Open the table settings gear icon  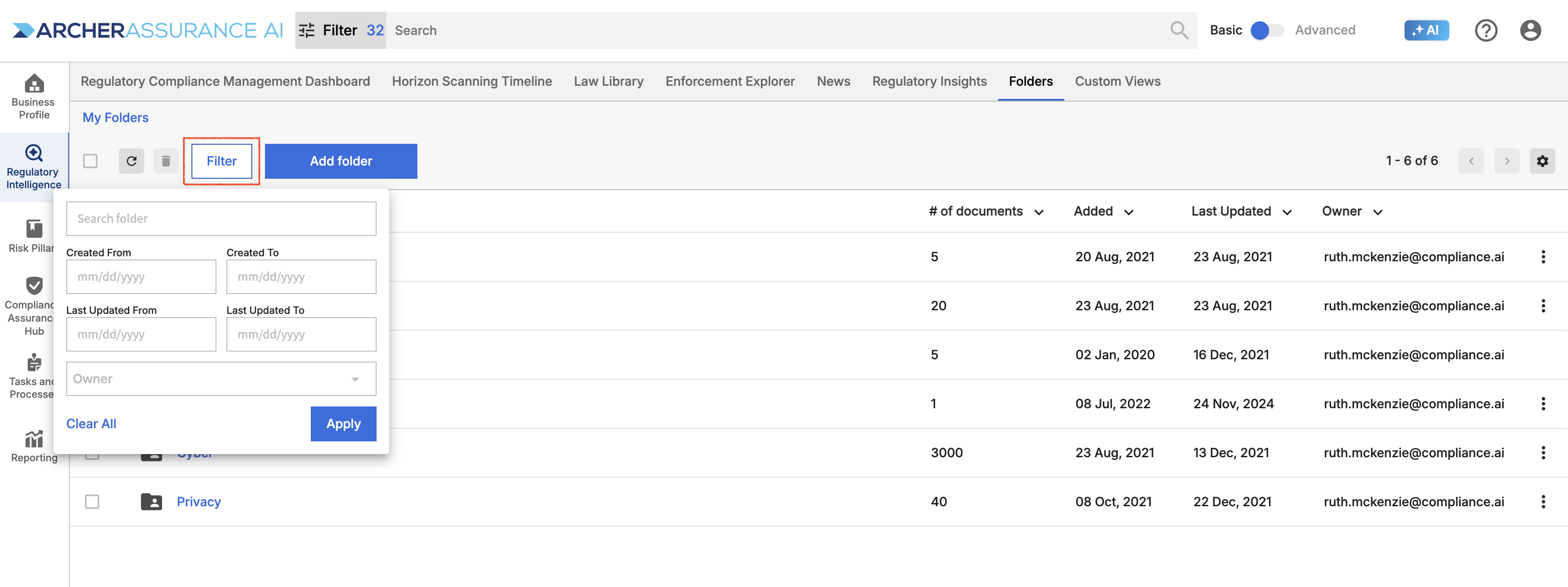click(1542, 161)
